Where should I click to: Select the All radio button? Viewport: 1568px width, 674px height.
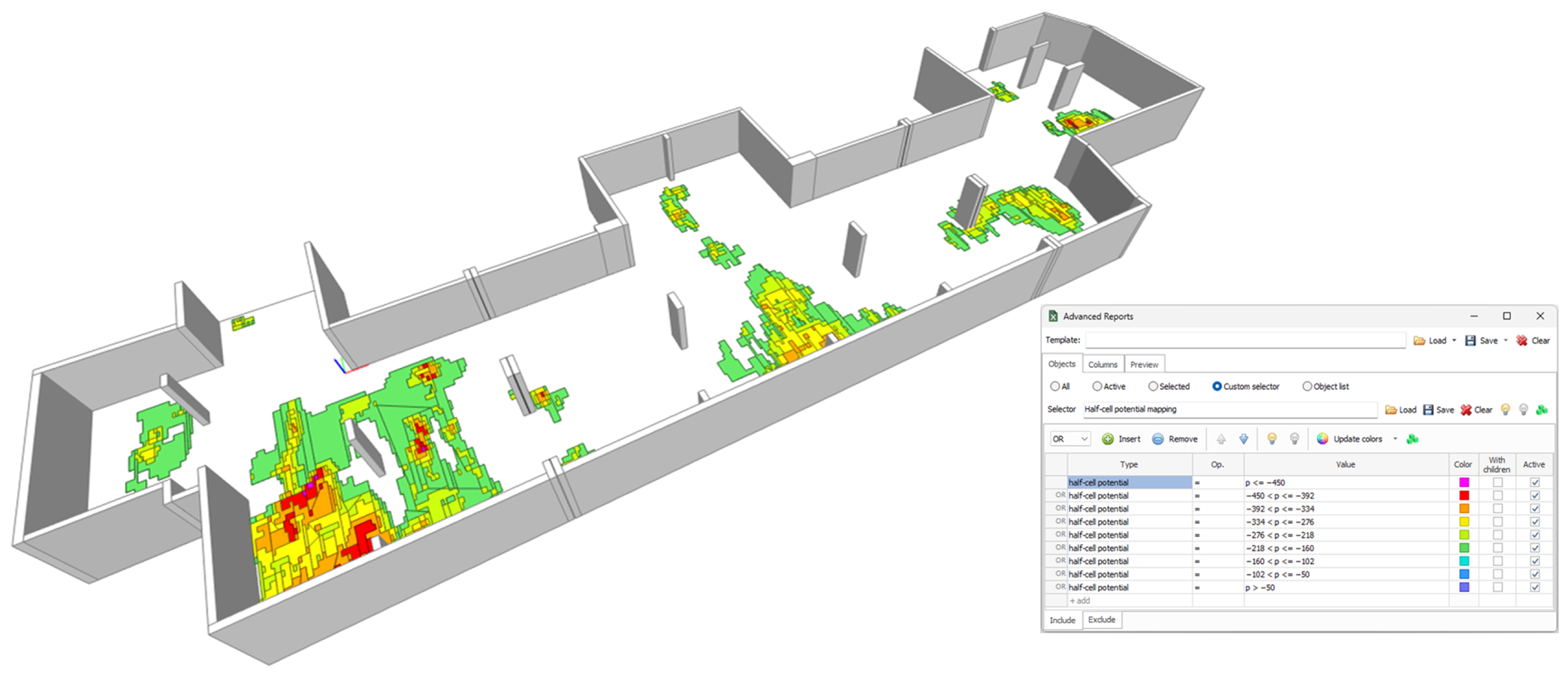tap(1055, 387)
